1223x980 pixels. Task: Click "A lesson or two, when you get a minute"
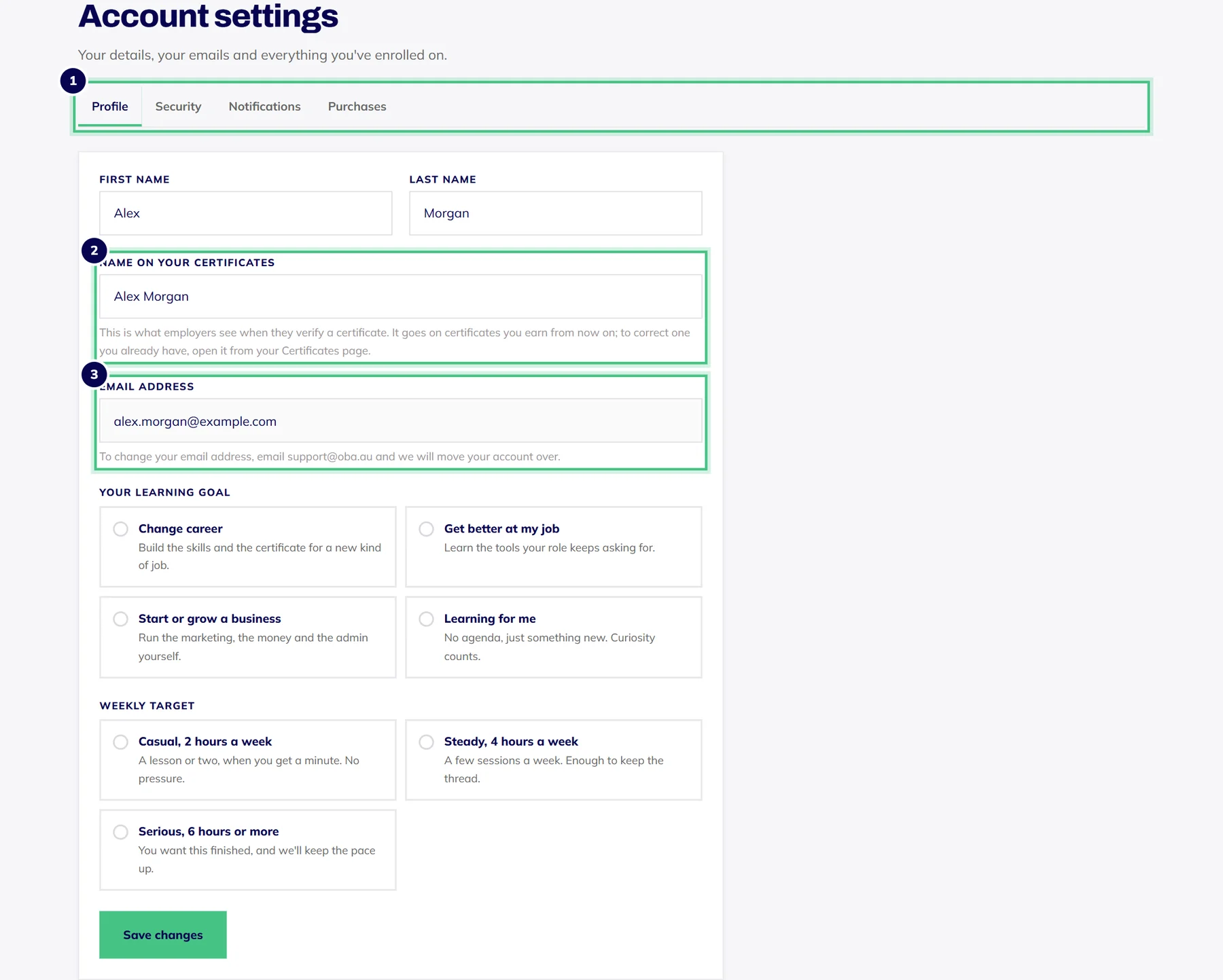pyautogui.click(x=249, y=769)
